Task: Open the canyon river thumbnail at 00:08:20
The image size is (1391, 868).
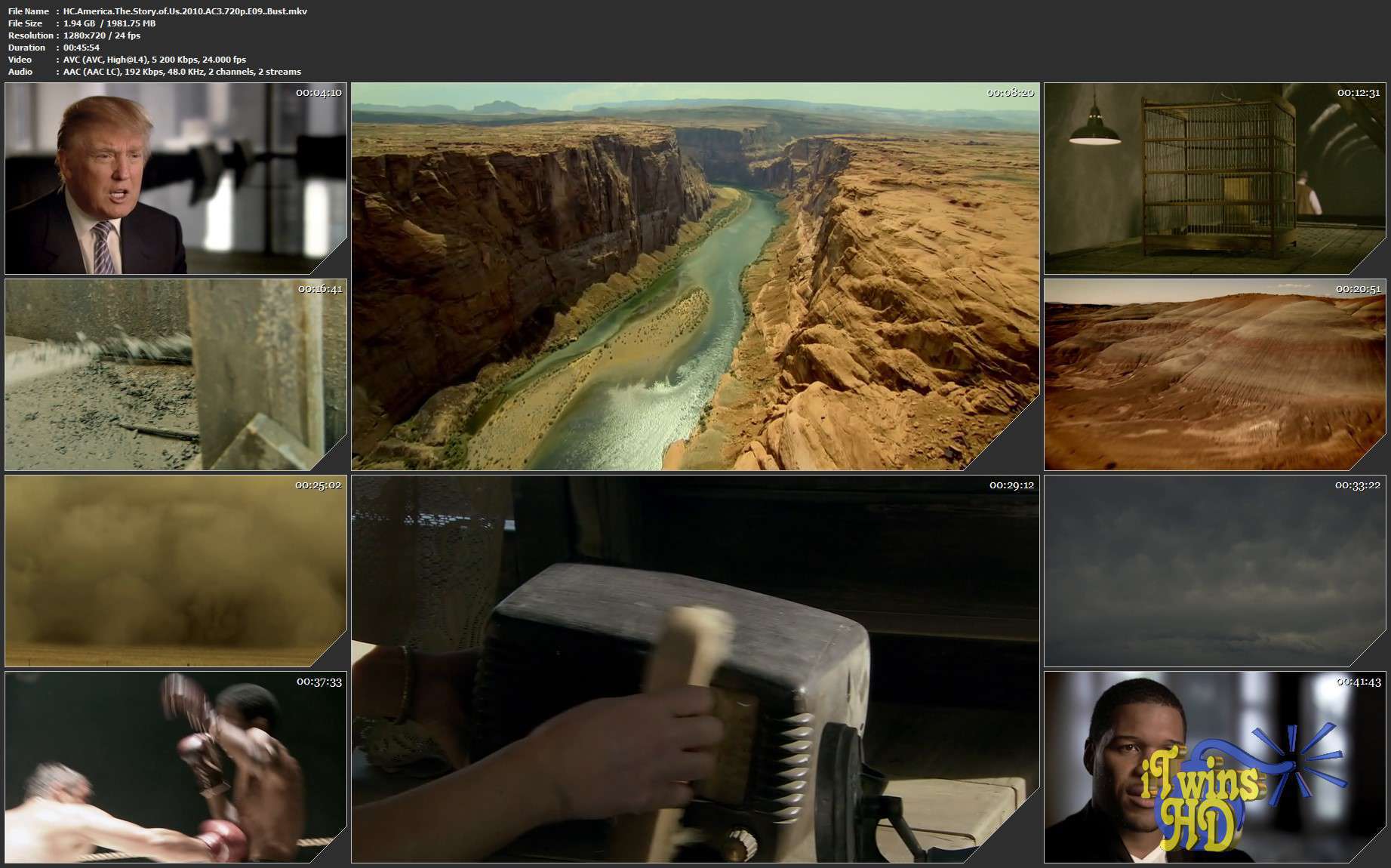Action: [x=695, y=276]
